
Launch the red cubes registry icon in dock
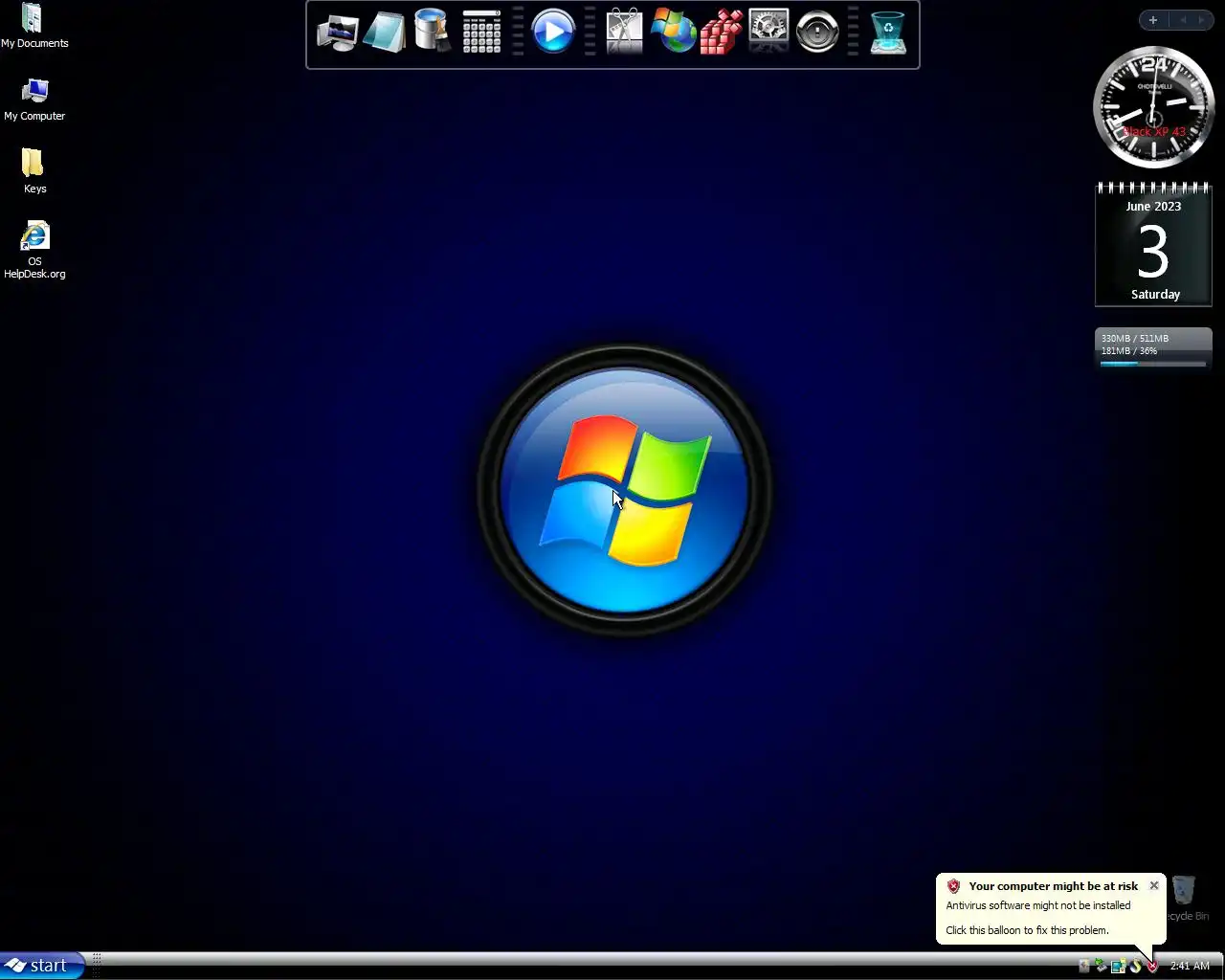click(721, 33)
